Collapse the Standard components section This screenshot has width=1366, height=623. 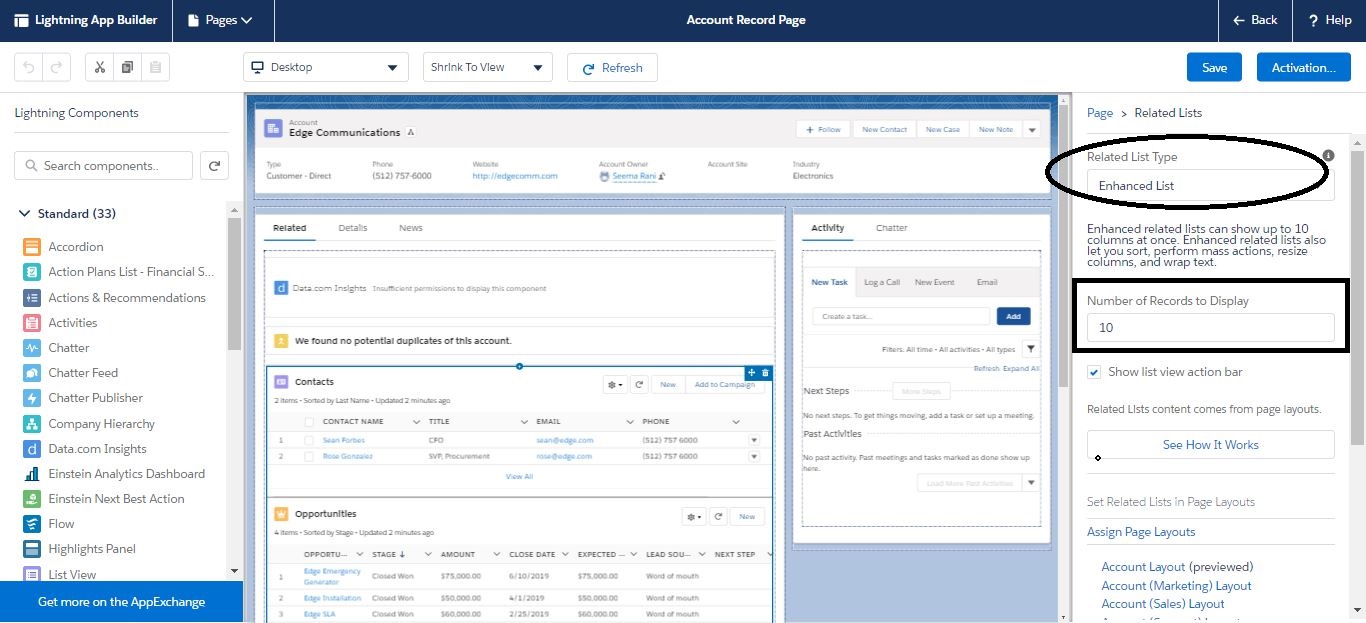24,213
